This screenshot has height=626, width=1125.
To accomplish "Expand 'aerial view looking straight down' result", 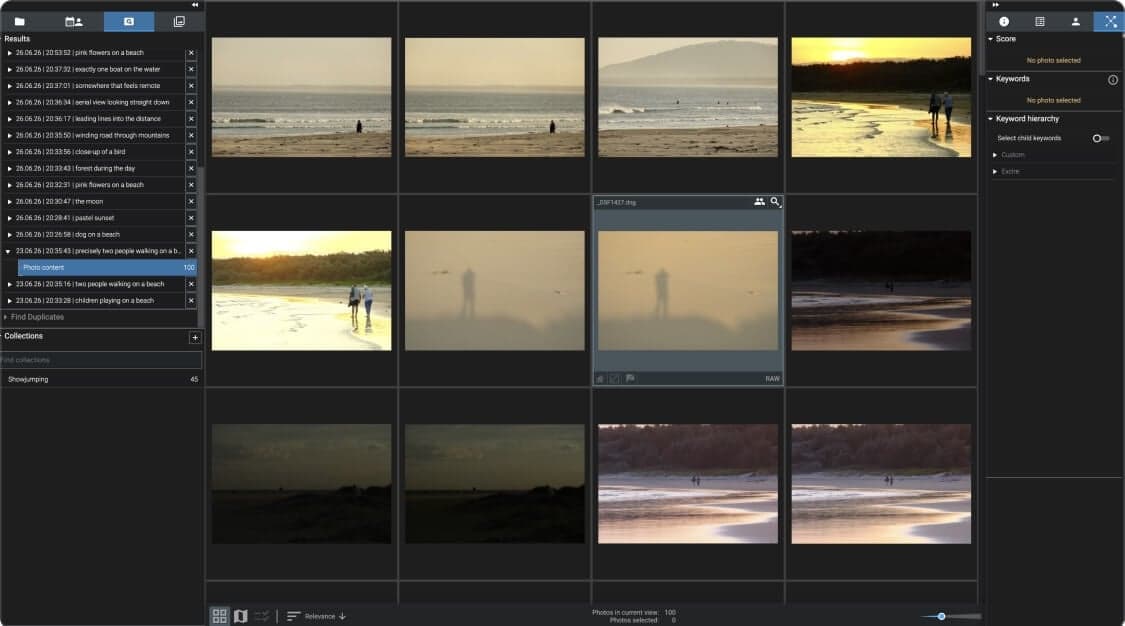I will 9,103.
